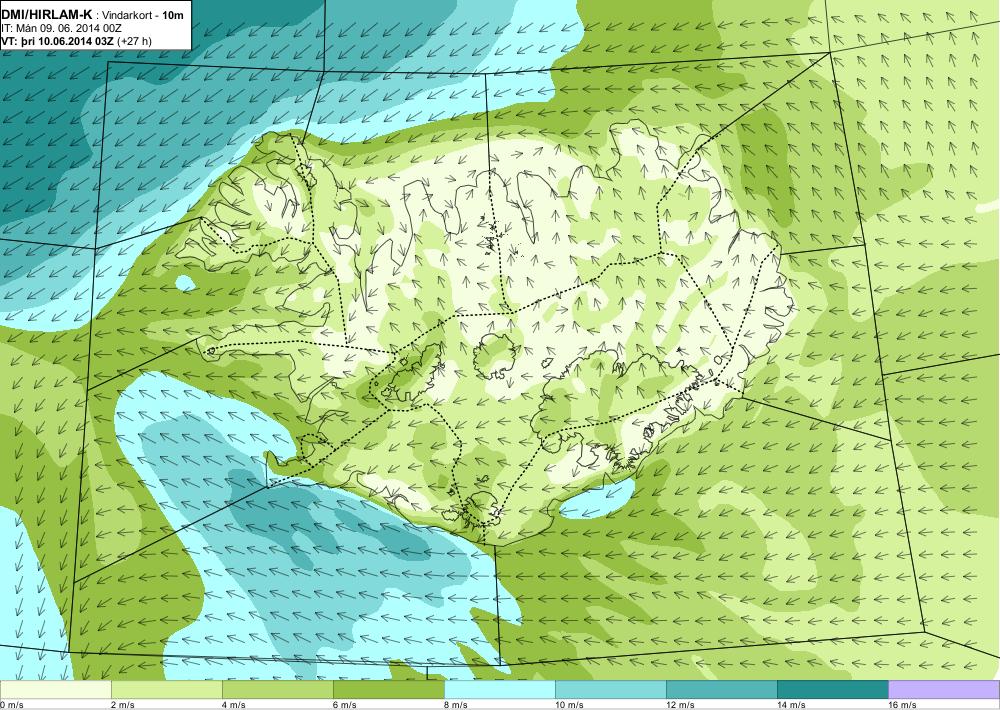Click the small light-blue patch off the west coast
1000x710 pixels.
(186, 283)
